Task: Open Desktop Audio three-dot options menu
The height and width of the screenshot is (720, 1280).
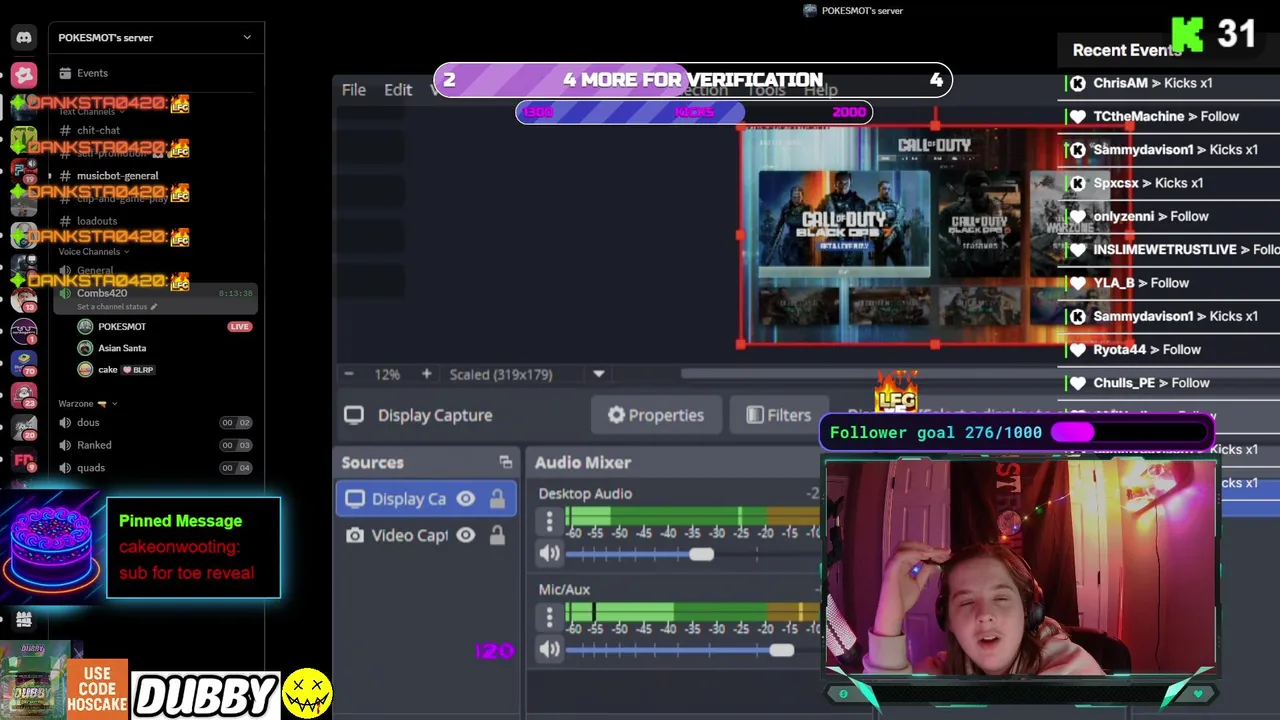Action: click(x=549, y=521)
